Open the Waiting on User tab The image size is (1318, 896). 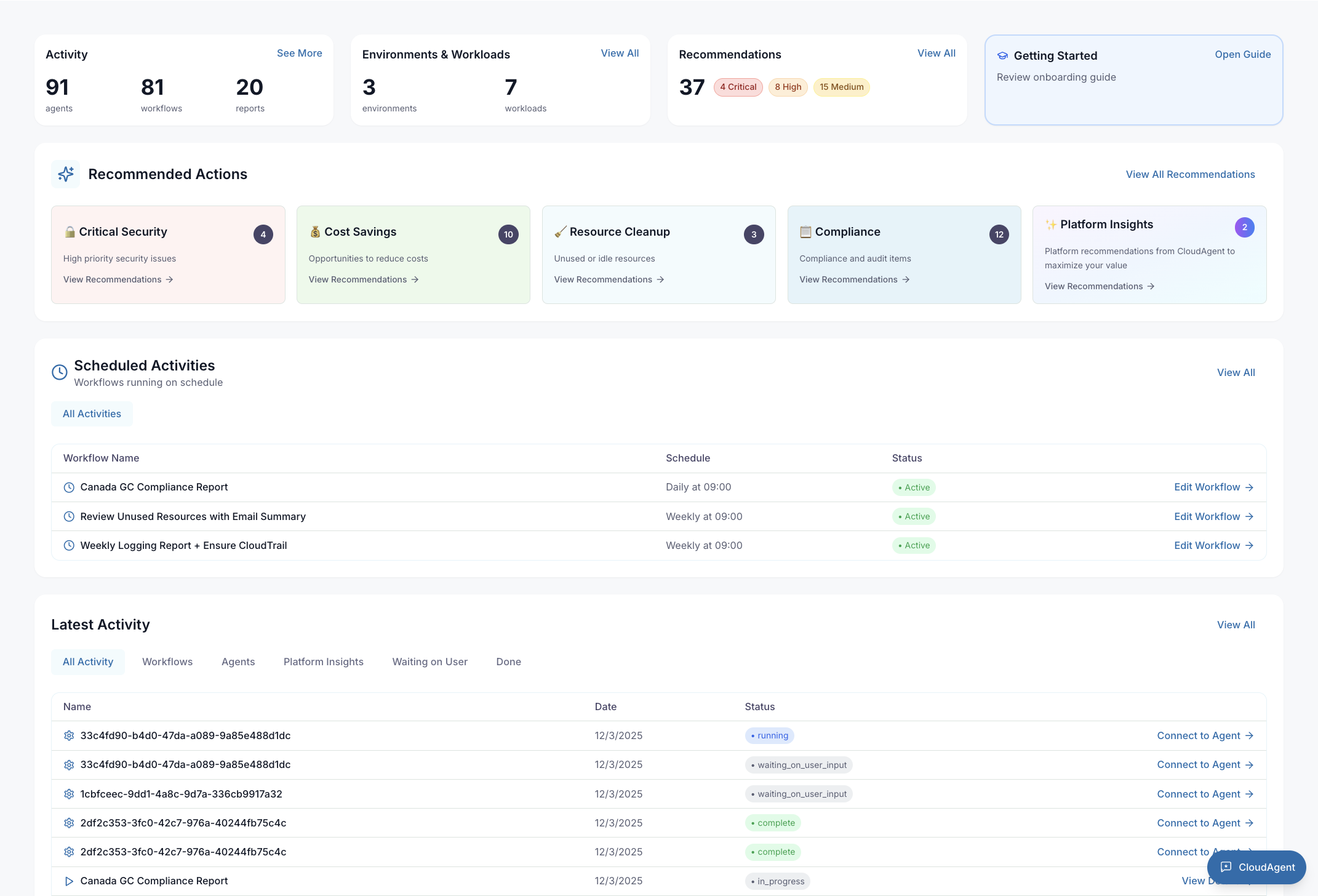pyautogui.click(x=429, y=662)
